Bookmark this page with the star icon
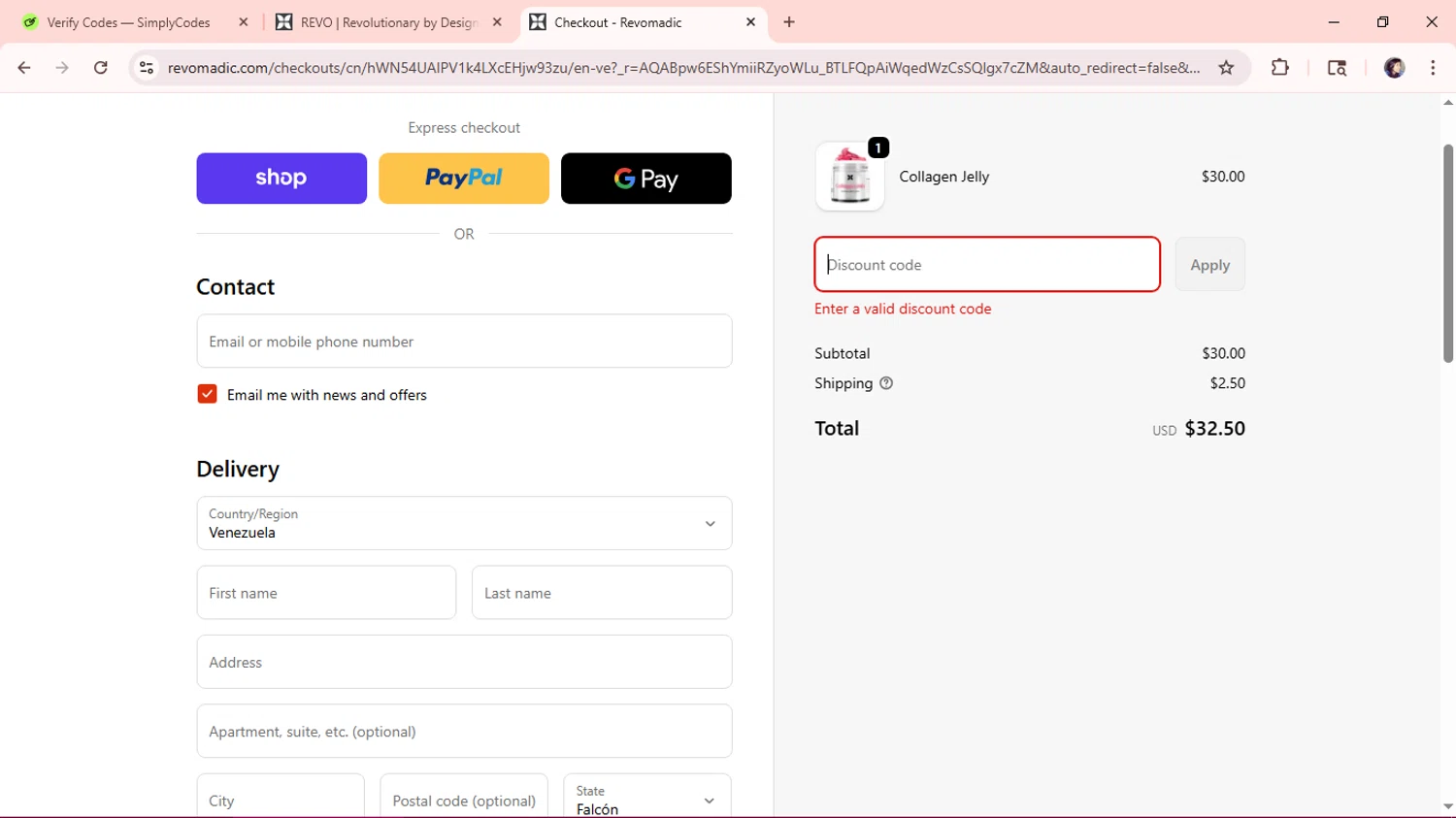Viewport: 1456px width, 818px height. tap(1226, 68)
